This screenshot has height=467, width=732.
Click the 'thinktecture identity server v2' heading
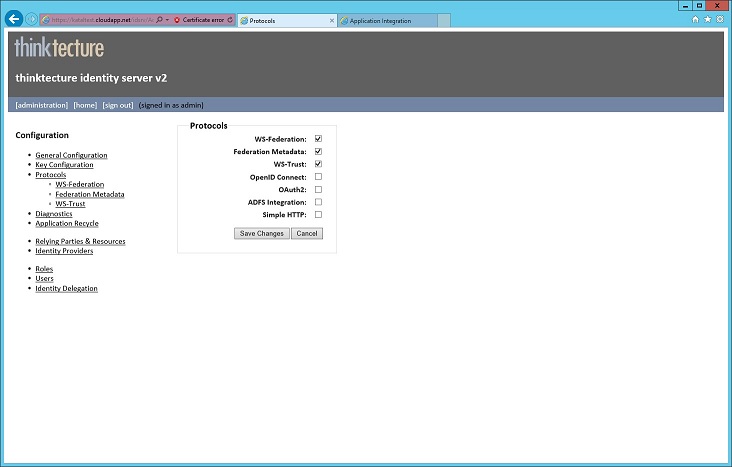click(x=91, y=78)
